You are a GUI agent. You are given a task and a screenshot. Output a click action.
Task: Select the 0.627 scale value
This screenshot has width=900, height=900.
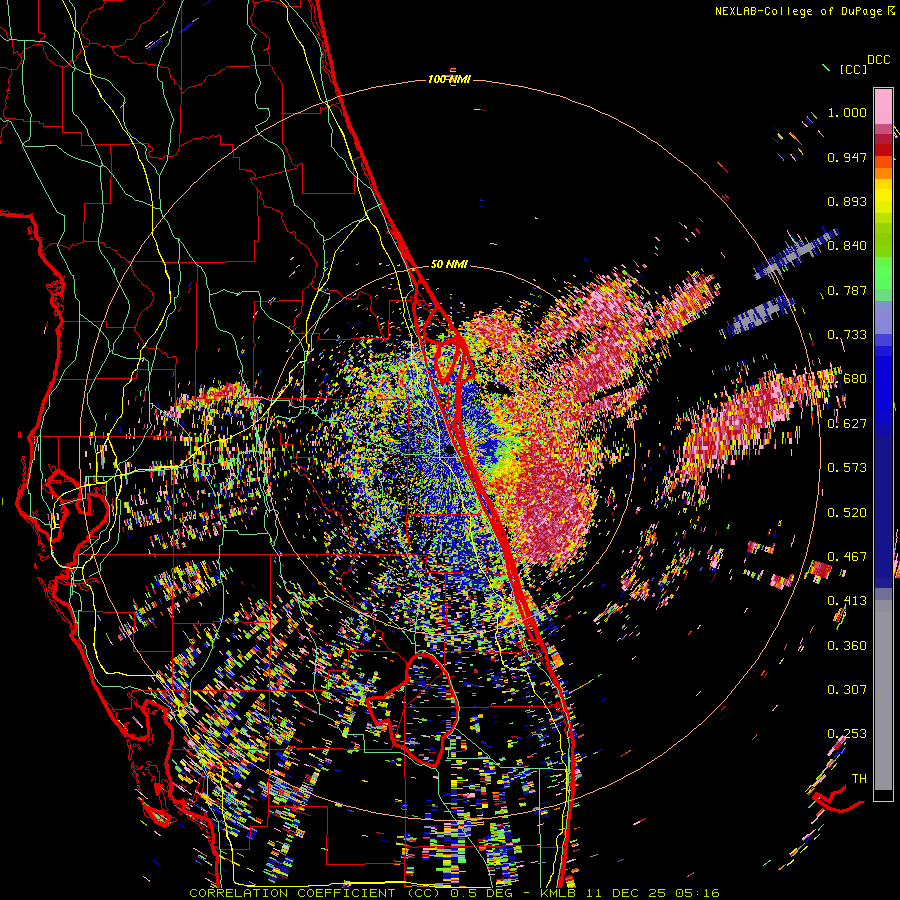[x=847, y=424]
